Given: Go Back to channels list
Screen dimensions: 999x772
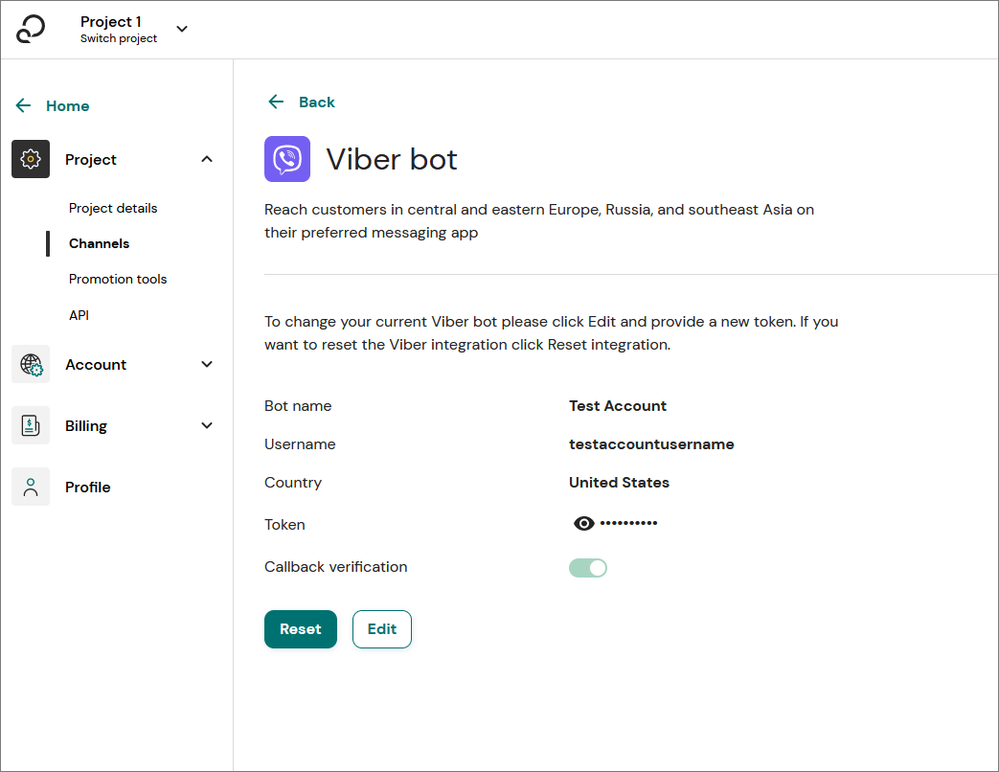Looking at the screenshot, I should pyautogui.click(x=317, y=102).
